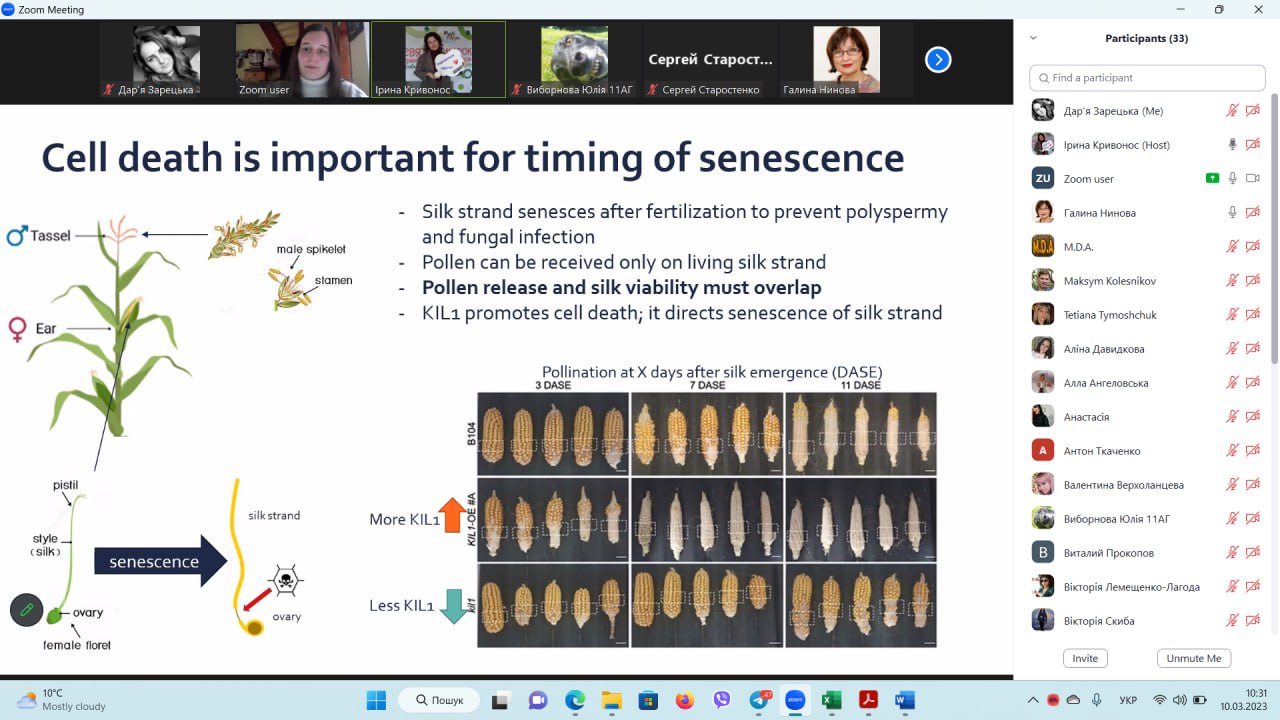Open Firefox from the taskbar
The width and height of the screenshot is (1280, 720).
click(x=684, y=700)
